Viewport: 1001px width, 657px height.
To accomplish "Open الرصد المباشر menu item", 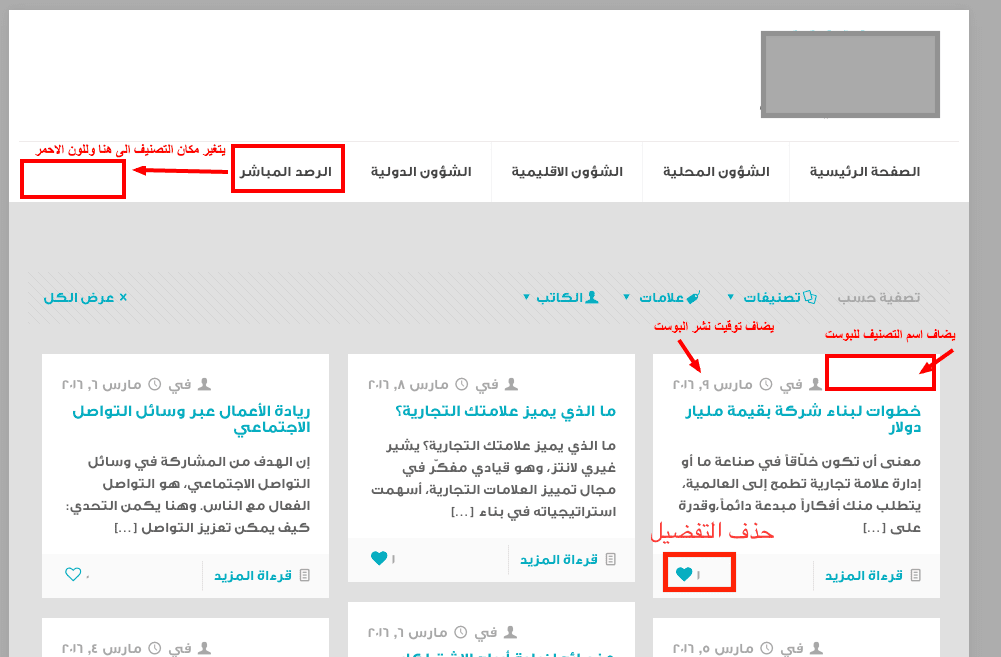I will click(286, 172).
